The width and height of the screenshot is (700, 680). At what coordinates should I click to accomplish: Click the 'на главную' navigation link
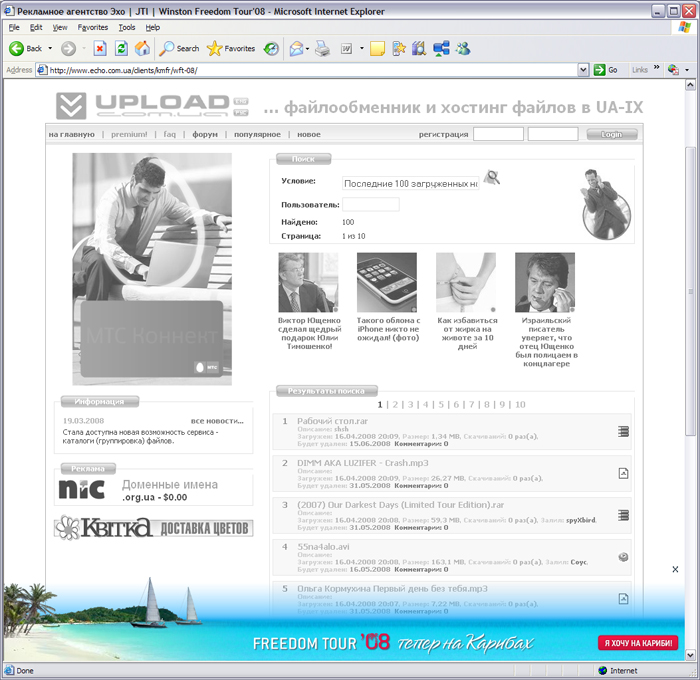pyautogui.click(x=71, y=134)
